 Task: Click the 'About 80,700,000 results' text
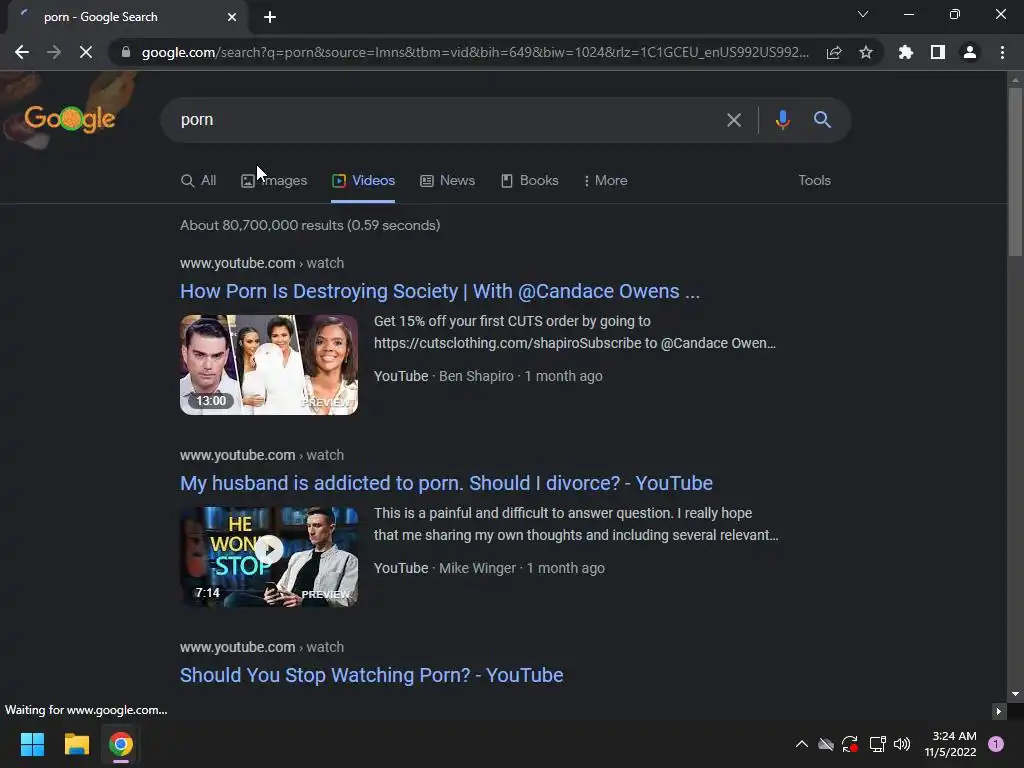(x=310, y=225)
